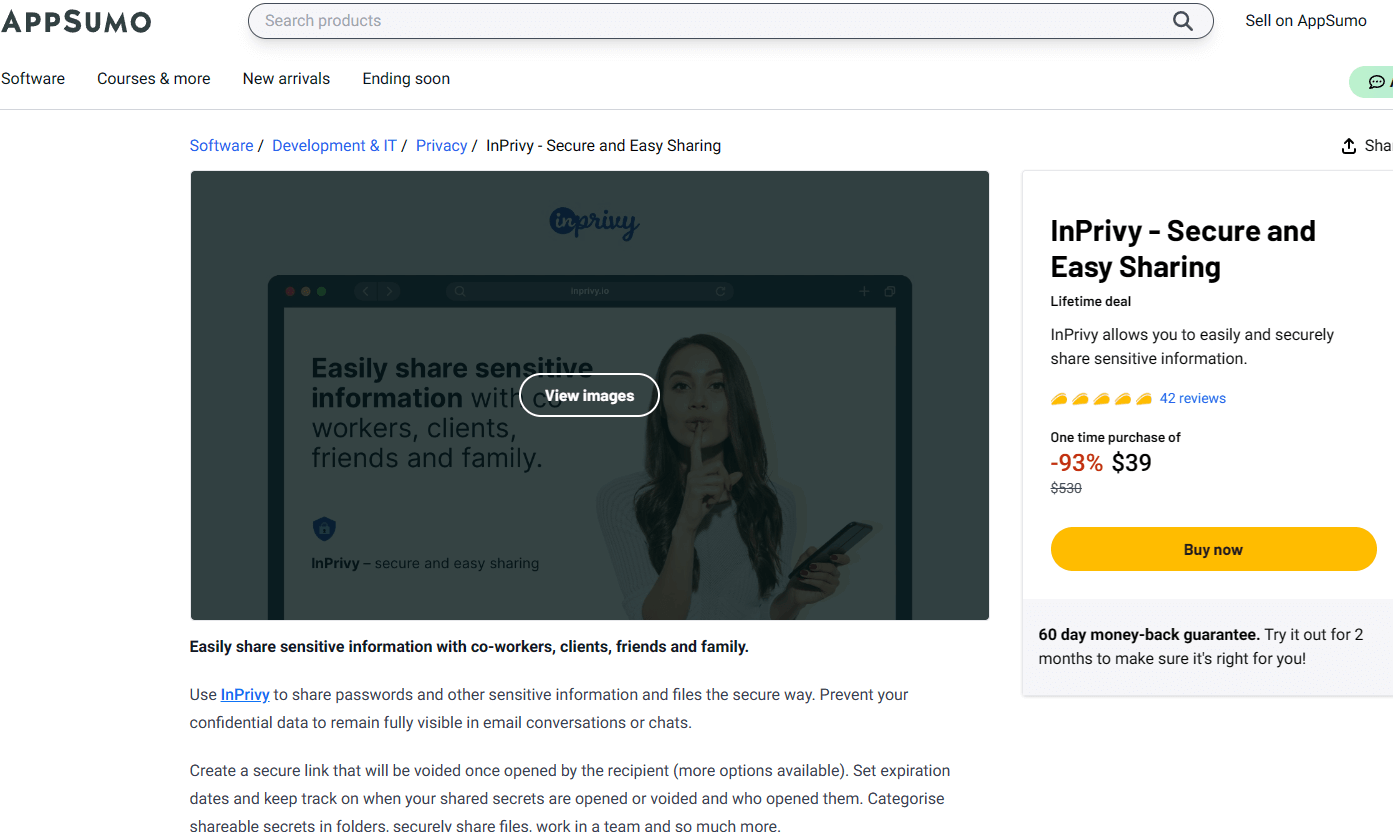The width and height of the screenshot is (1393, 832).
Task: Click the One time purchase of label
Action: point(1116,437)
